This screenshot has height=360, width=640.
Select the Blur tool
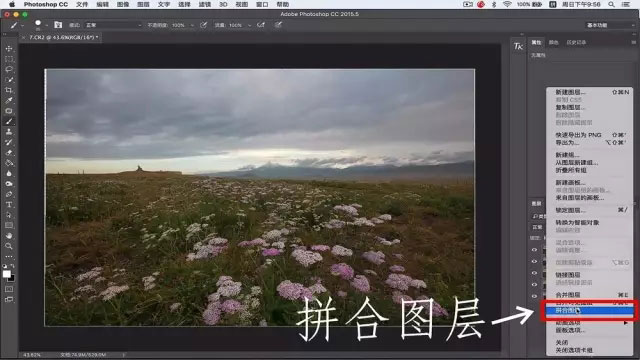tap(9, 173)
